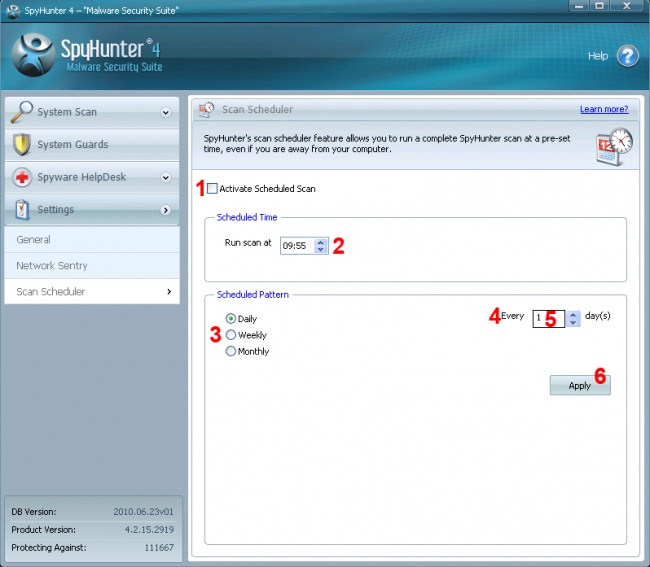Click the calendar clock scheduler icon
Viewport: 650px width, 567px height.
click(x=613, y=144)
